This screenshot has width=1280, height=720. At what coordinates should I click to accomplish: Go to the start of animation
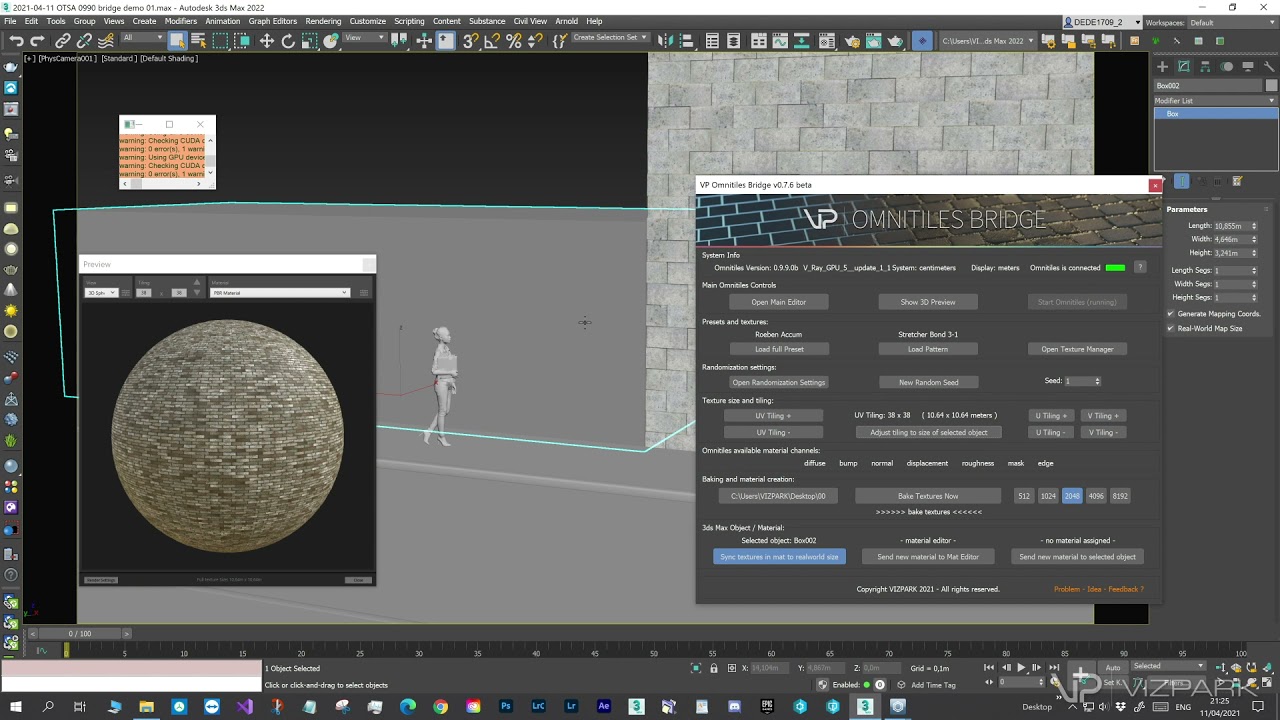pyautogui.click(x=989, y=667)
